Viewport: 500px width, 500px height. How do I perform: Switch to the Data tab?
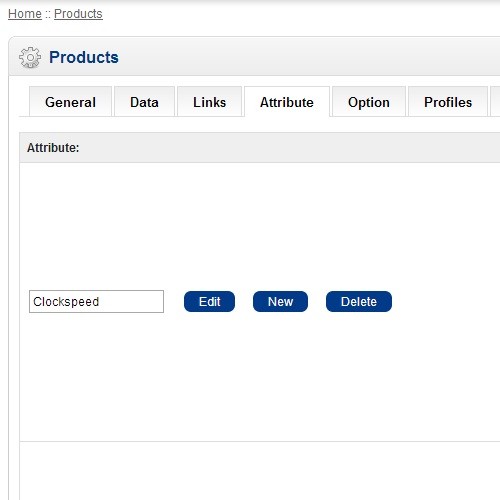point(144,102)
